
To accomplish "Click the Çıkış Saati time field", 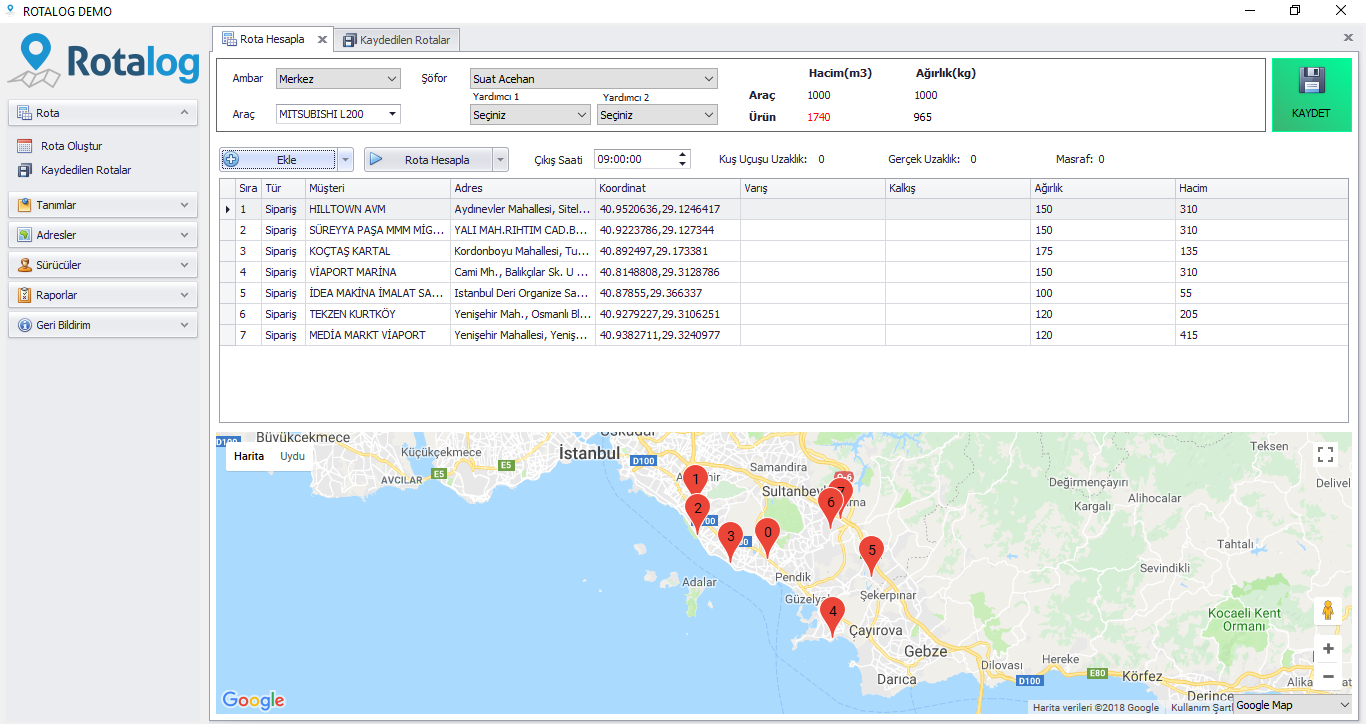I will click(635, 159).
